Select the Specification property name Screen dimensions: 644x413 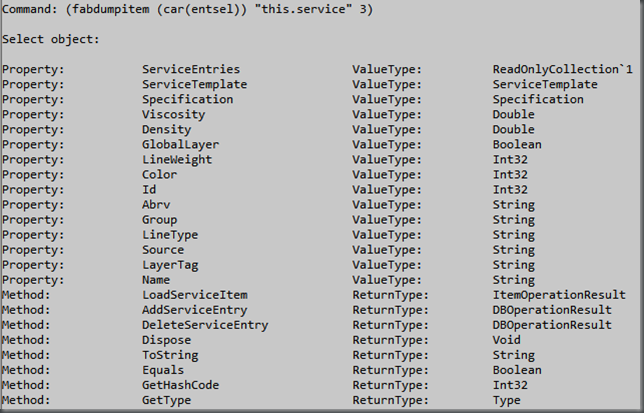point(188,99)
